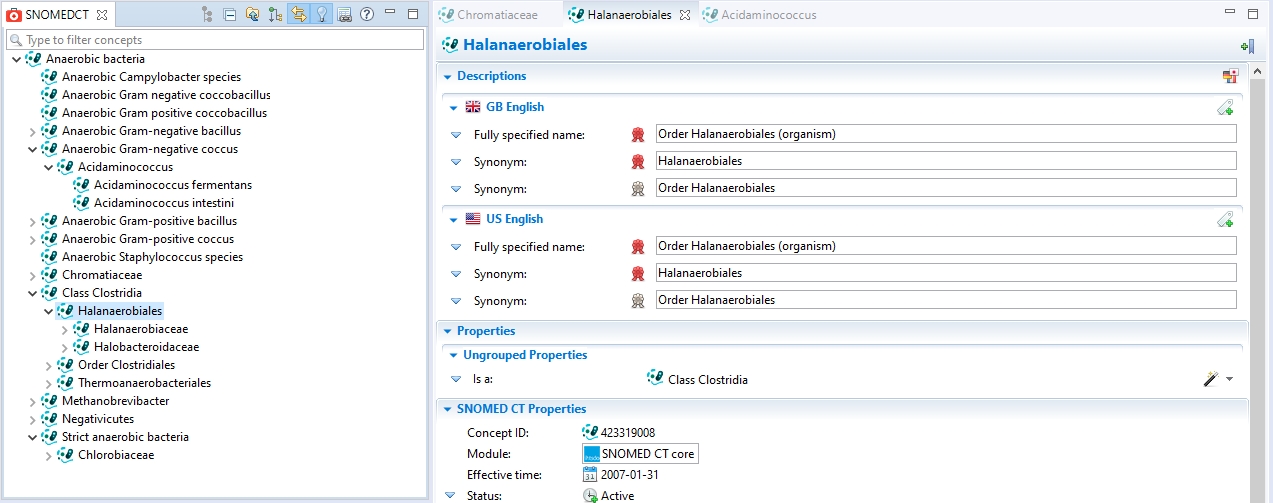Viewport: 1273px width, 503px height.
Task: Select Acidaminococcus fermentans in tree
Action: coord(172,185)
